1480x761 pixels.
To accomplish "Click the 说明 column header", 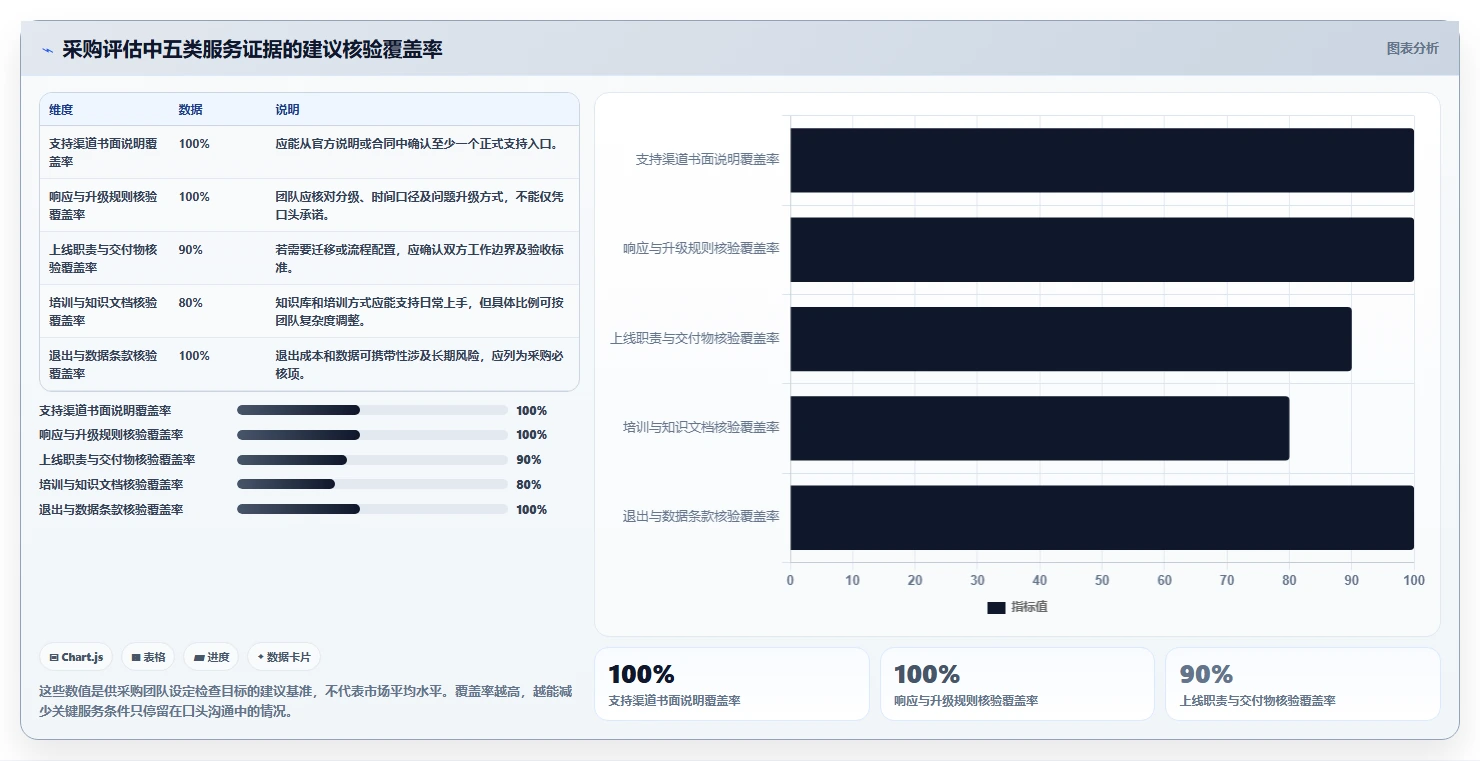I will [287, 110].
